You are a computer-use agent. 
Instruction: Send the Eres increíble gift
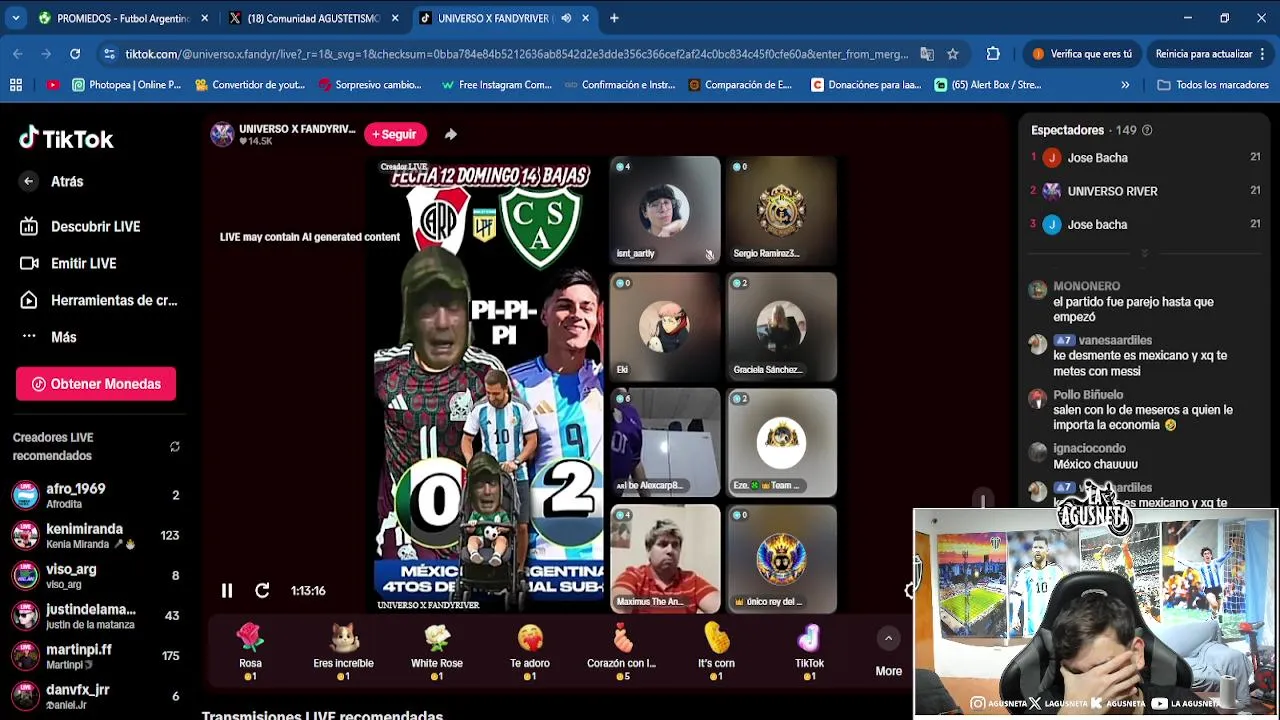343,651
